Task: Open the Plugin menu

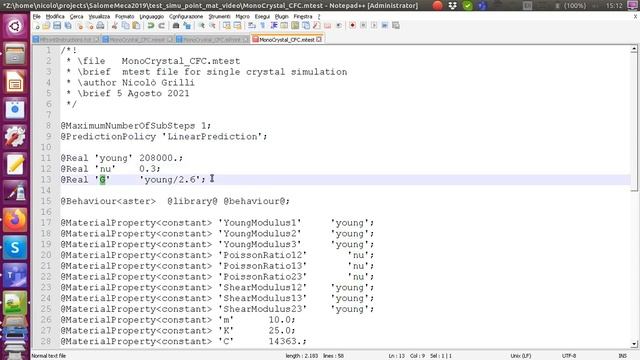Action: point(281,16)
